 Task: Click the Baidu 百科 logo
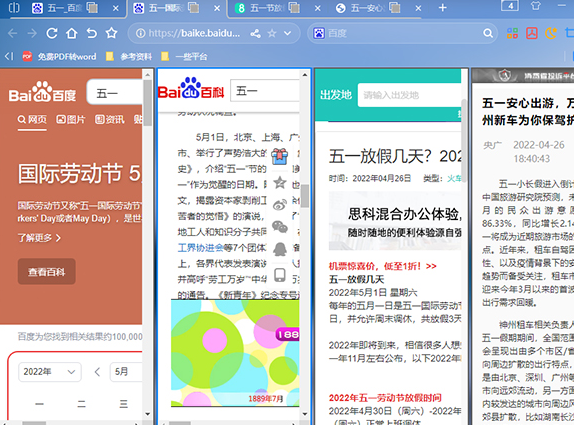pos(191,89)
